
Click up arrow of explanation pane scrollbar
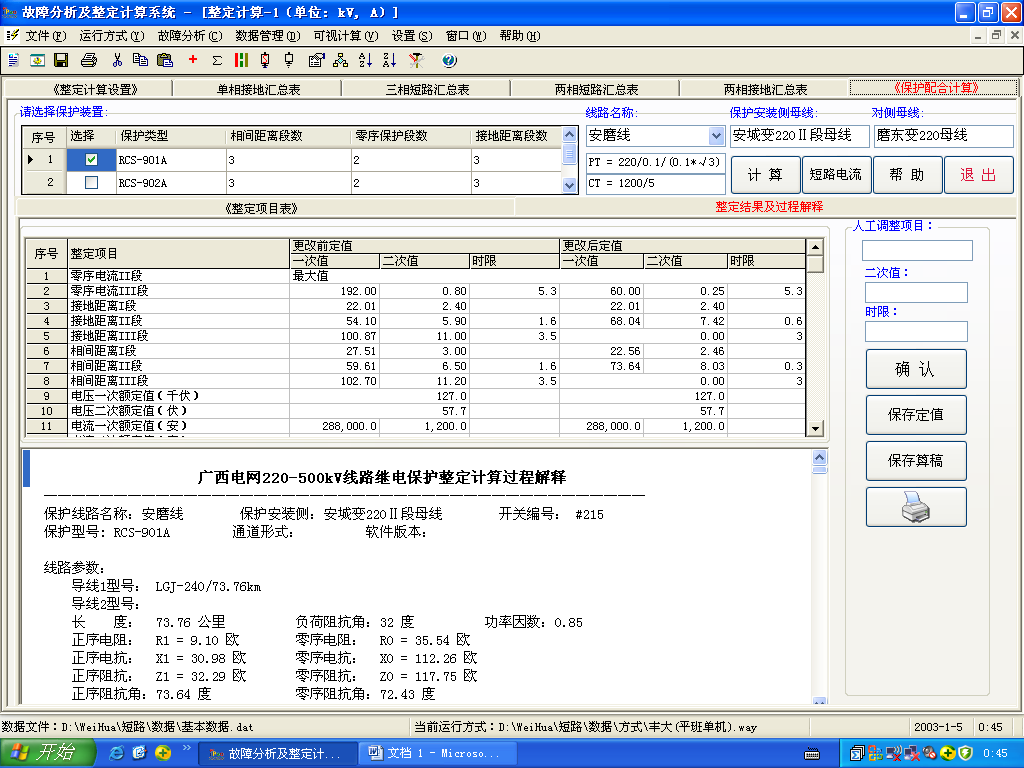coord(820,457)
